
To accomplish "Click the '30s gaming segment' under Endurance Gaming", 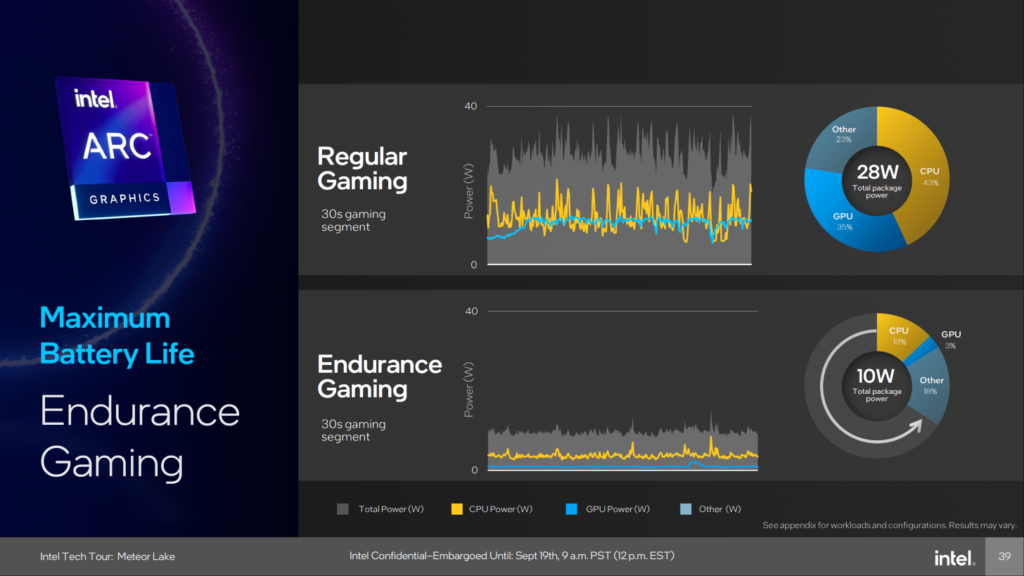I will (x=353, y=430).
